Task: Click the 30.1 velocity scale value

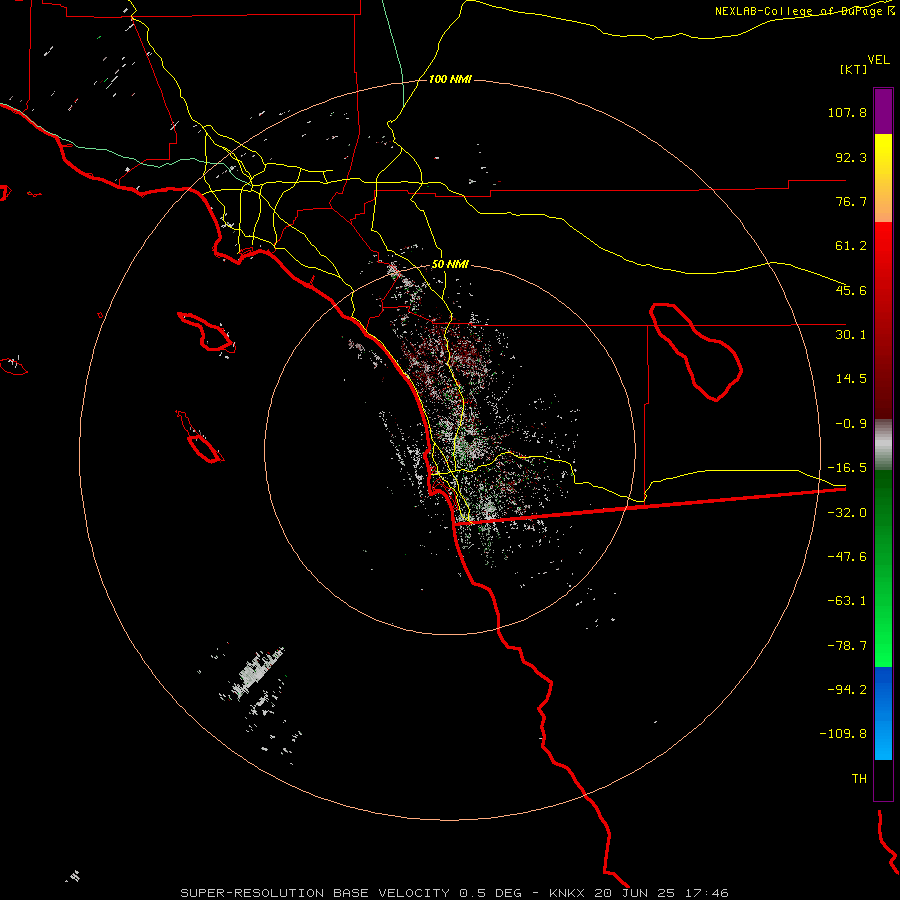Action: click(x=851, y=335)
